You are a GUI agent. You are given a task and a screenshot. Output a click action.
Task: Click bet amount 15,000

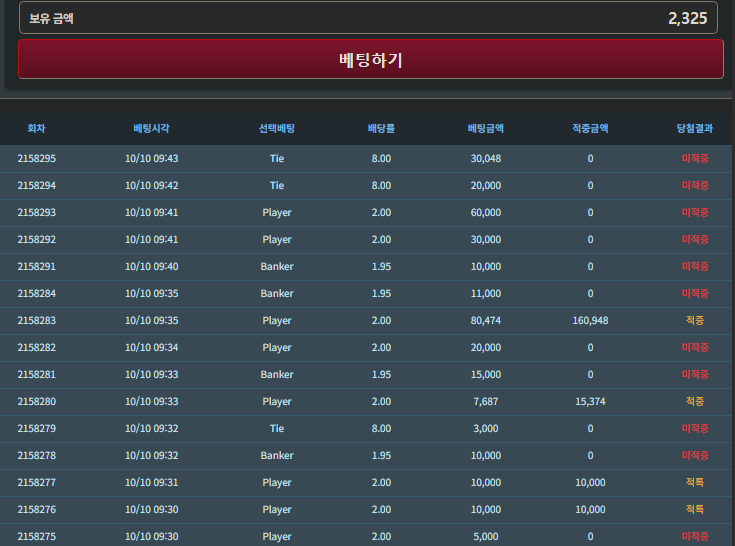(x=486, y=374)
